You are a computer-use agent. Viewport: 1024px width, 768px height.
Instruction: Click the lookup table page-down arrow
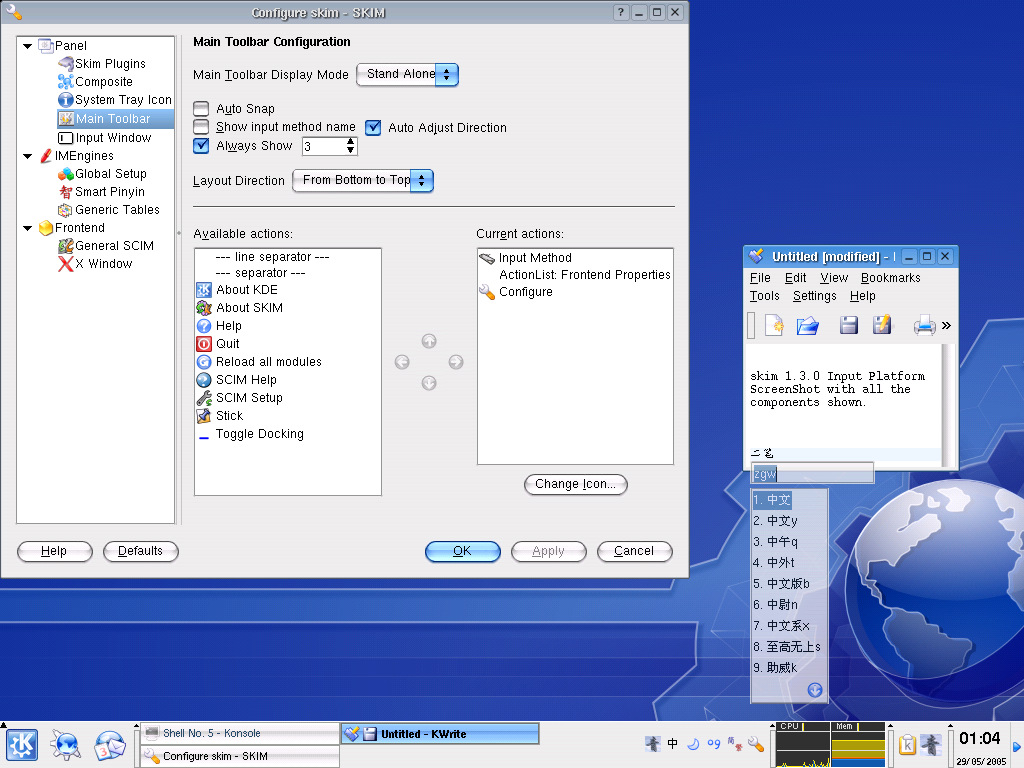[815, 690]
